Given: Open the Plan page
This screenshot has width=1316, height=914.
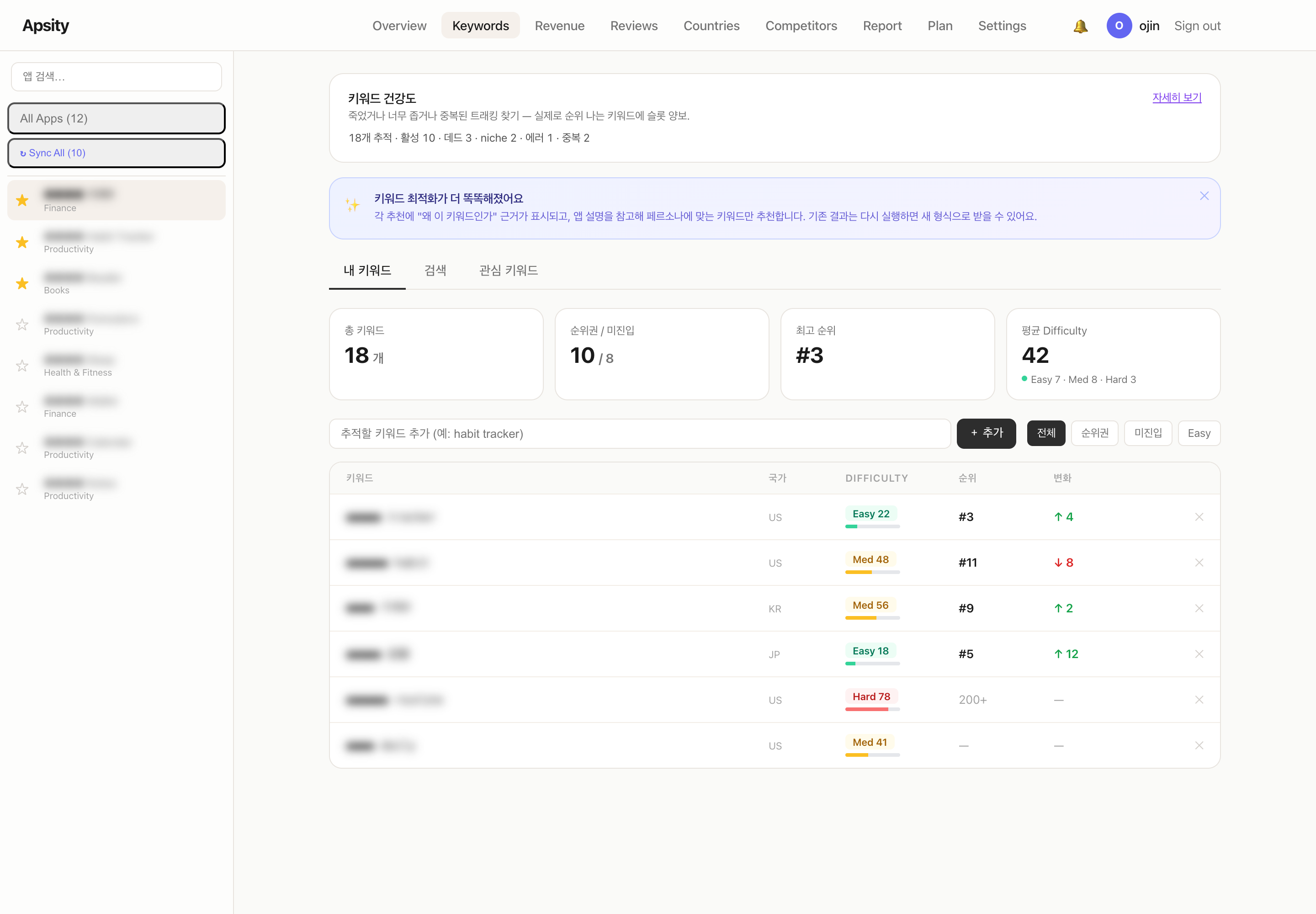Looking at the screenshot, I should (940, 26).
